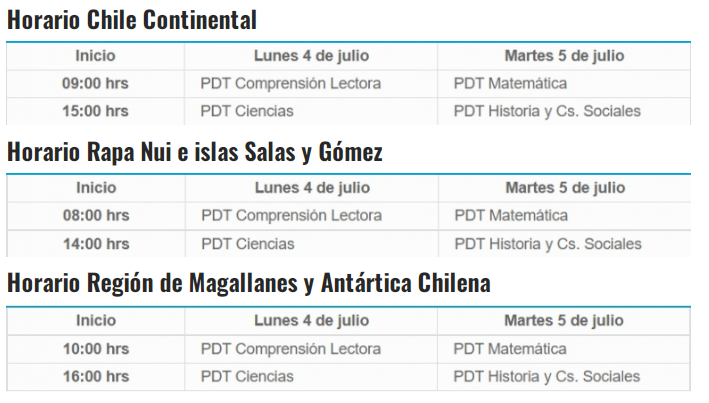
Task: Select the 08:00 hrs cell
Action: pyautogui.click(x=96, y=216)
